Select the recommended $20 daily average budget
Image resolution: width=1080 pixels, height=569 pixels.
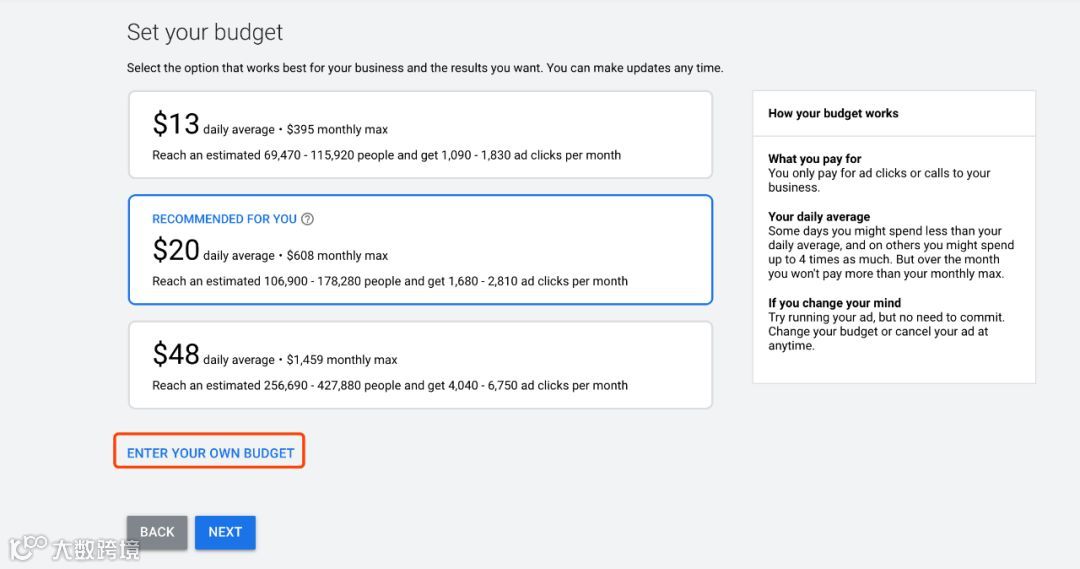click(x=420, y=250)
